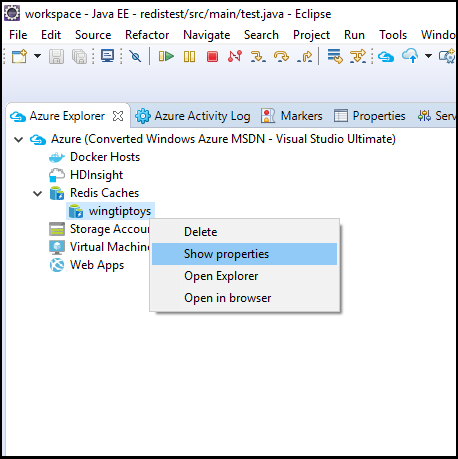Open the Edit menu
The image size is (458, 459).
click(x=51, y=35)
